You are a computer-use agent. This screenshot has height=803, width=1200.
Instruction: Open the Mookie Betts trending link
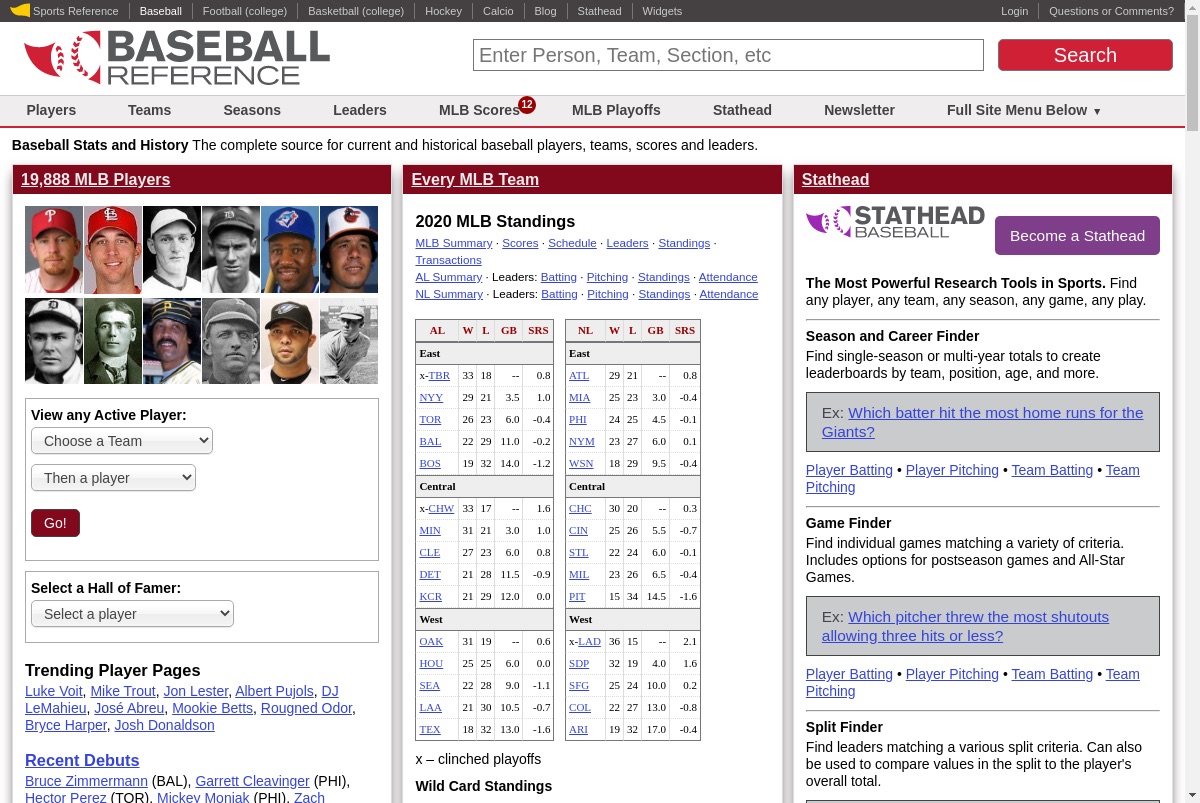[x=213, y=708]
